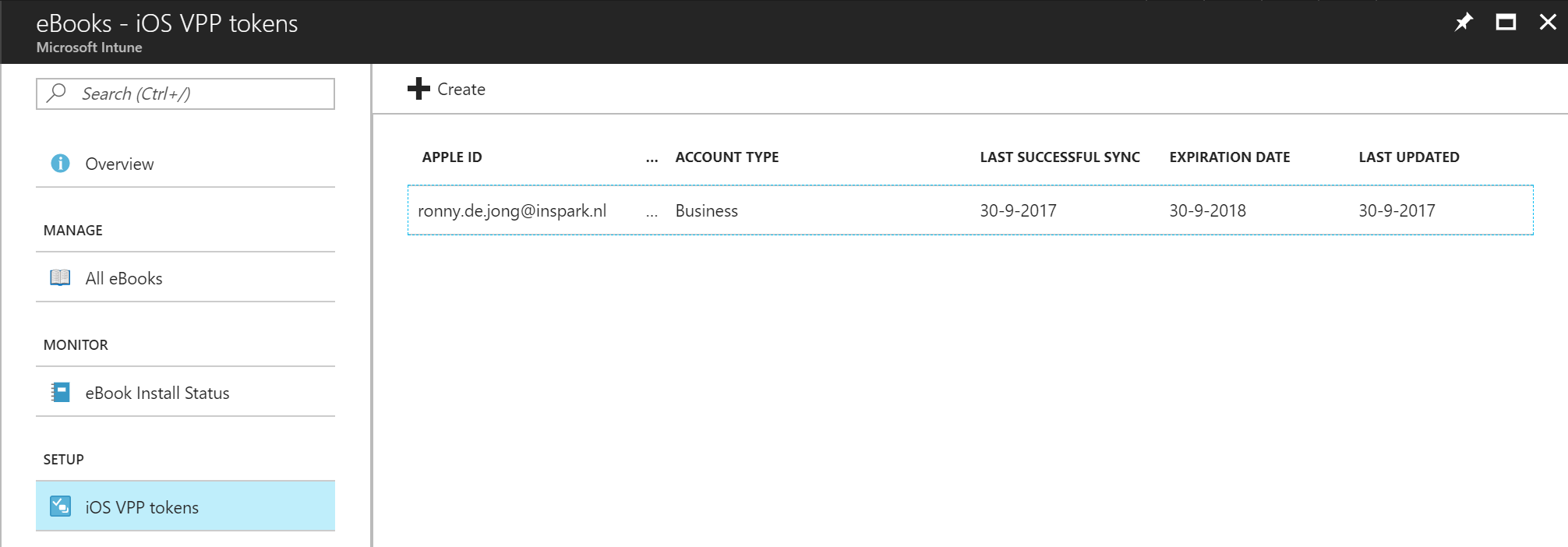Viewport: 1568px width, 547px height.
Task: Sort by the Apple ID column
Action: (452, 157)
